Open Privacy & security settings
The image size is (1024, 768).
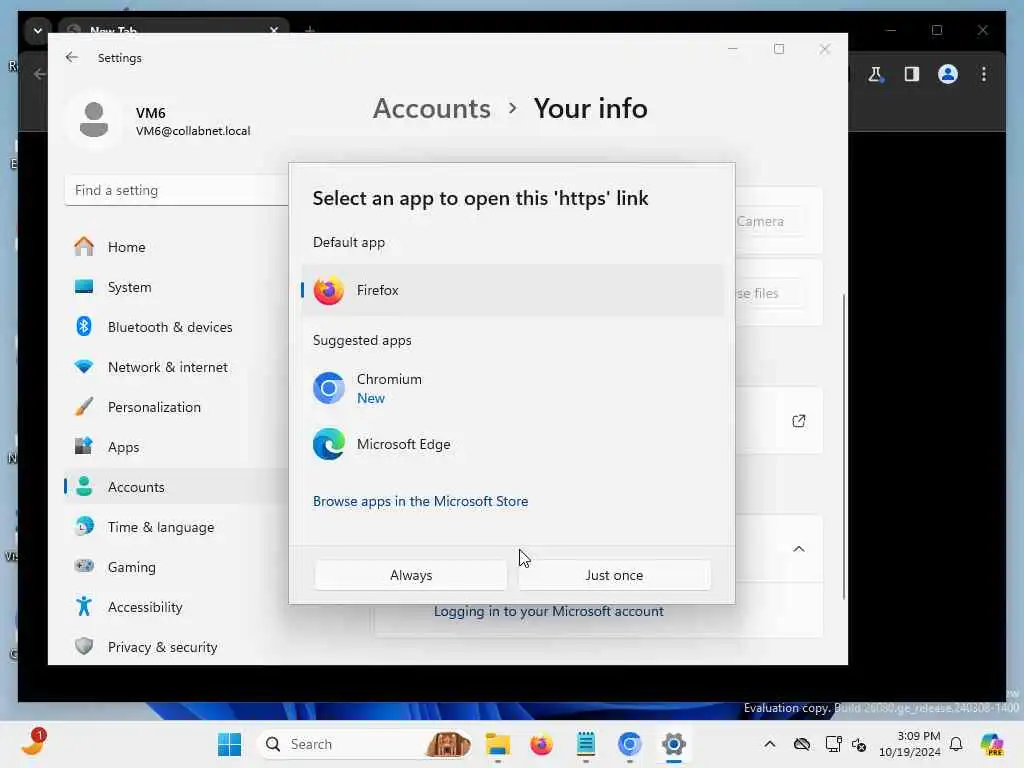click(x=176, y=647)
